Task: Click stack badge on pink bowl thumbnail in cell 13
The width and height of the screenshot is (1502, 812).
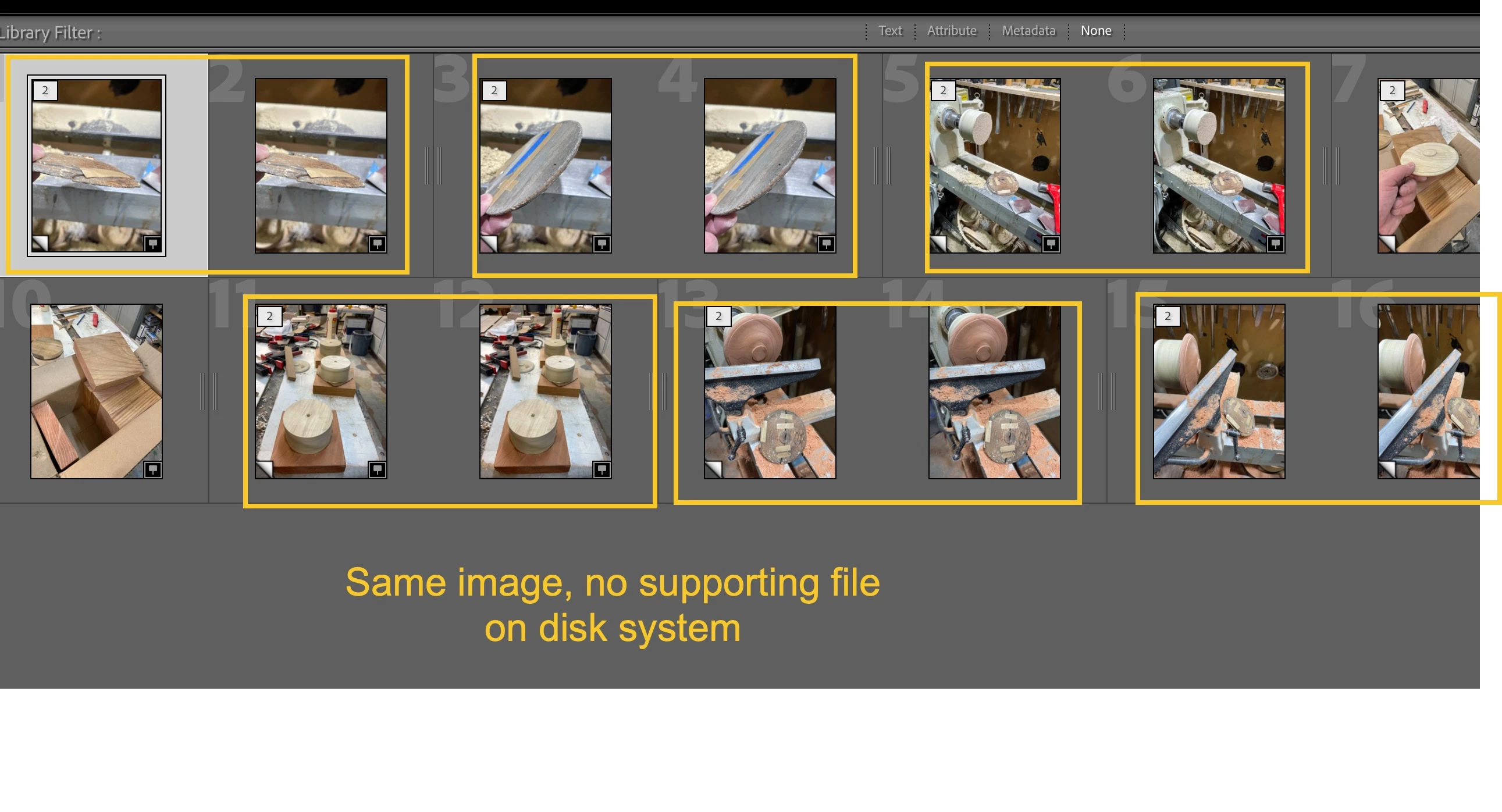Action: 718,316
